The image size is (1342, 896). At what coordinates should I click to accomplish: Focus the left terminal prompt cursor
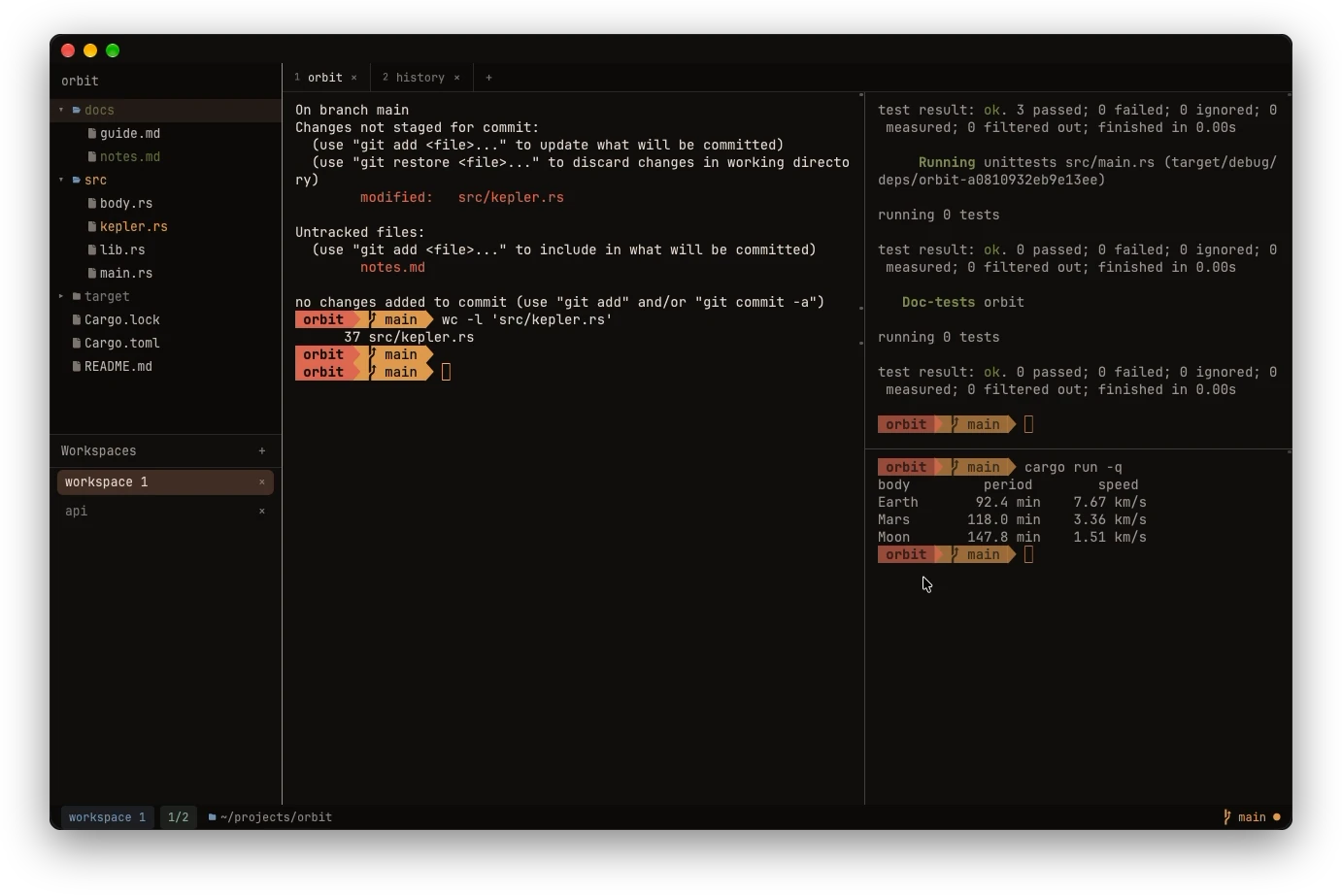coord(446,372)
